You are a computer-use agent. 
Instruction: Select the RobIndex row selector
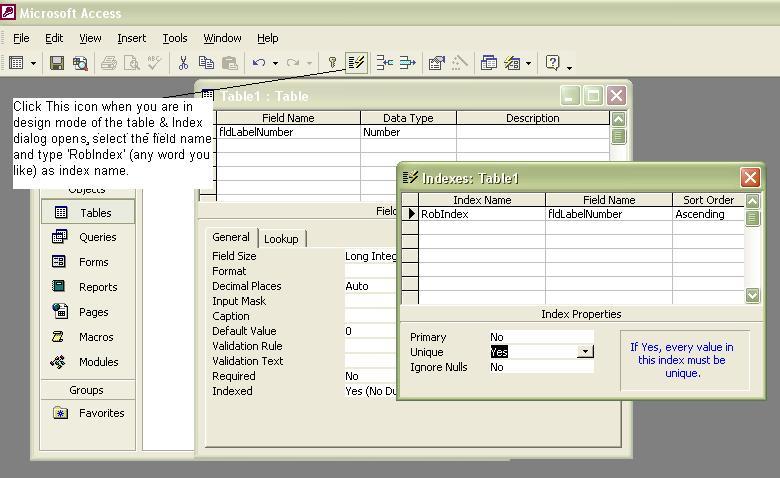[x=410, y=214]
